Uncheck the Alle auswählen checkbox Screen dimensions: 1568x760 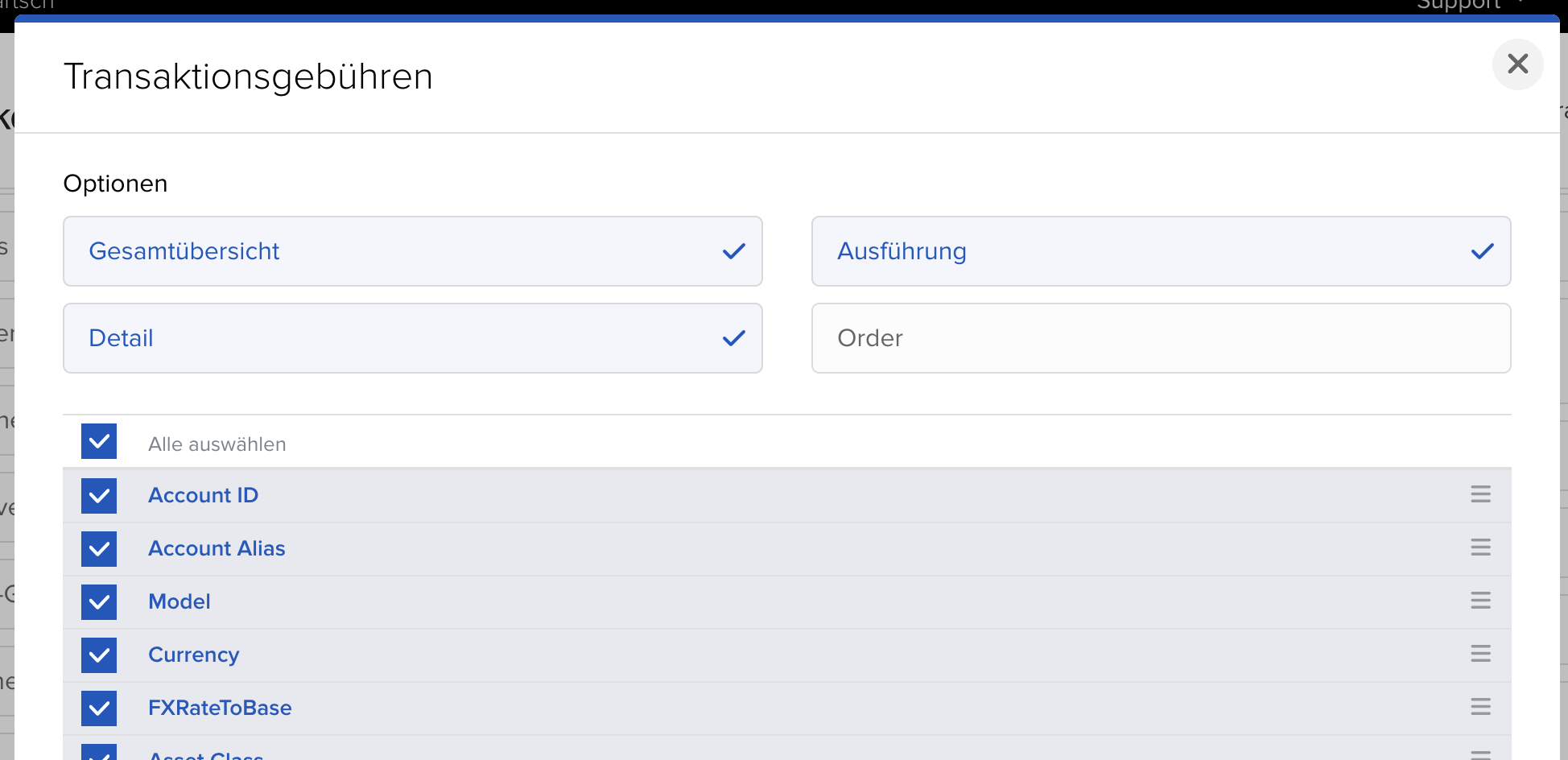(99, 442)
